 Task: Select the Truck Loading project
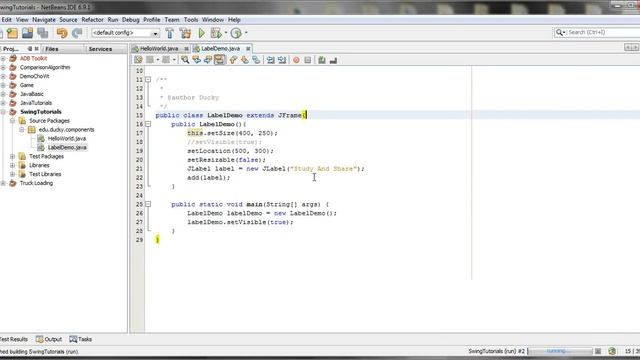click(x=36, y=183)
